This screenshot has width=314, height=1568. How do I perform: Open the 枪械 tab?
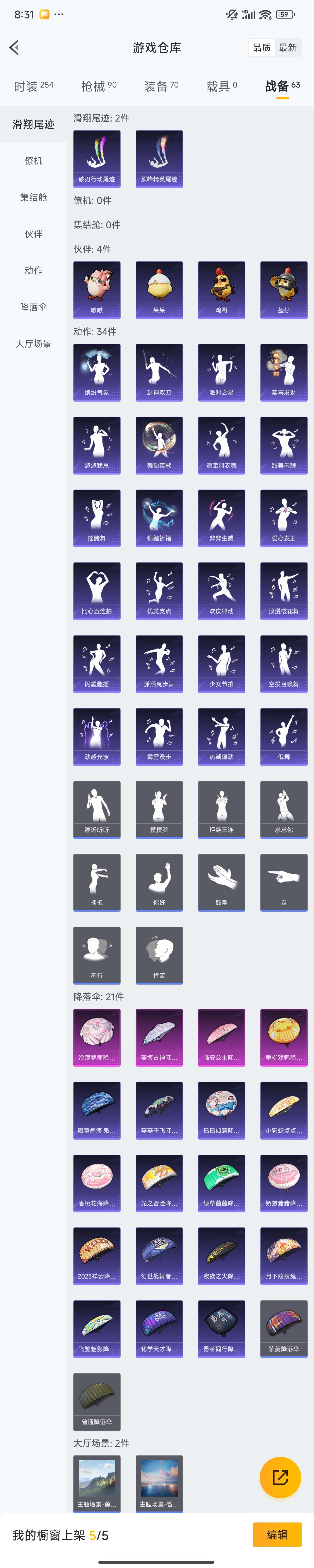click(99, 86)
